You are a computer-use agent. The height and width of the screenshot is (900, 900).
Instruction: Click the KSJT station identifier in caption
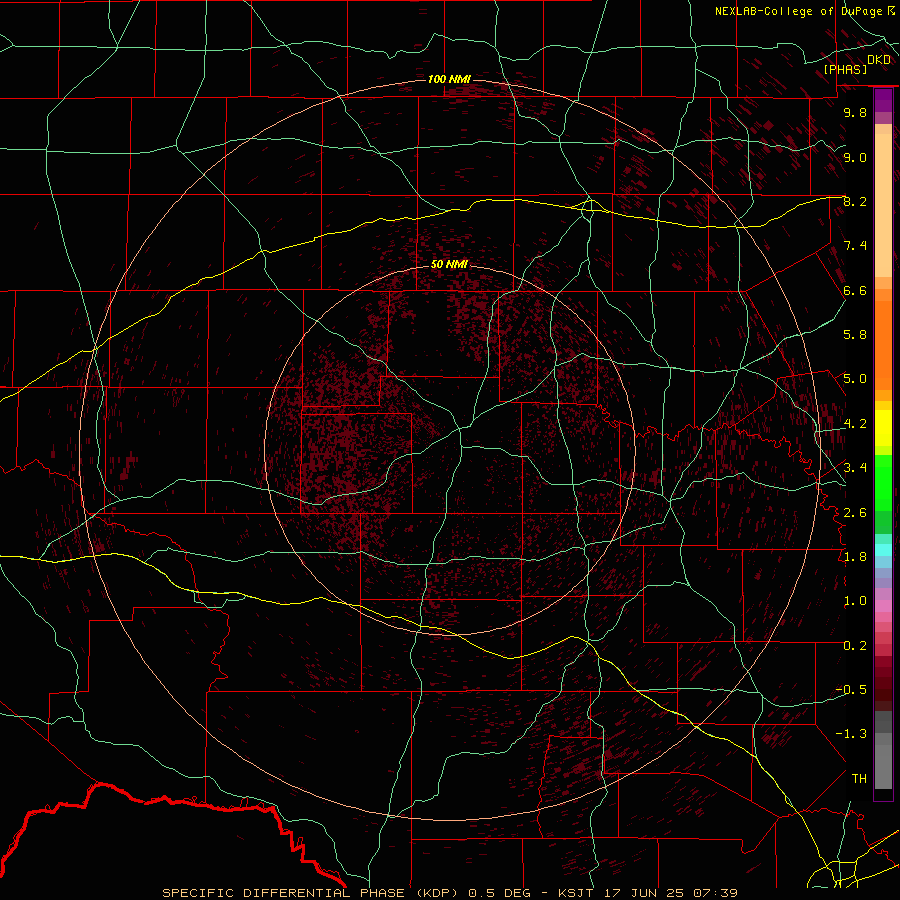click(x=578, y=893)
